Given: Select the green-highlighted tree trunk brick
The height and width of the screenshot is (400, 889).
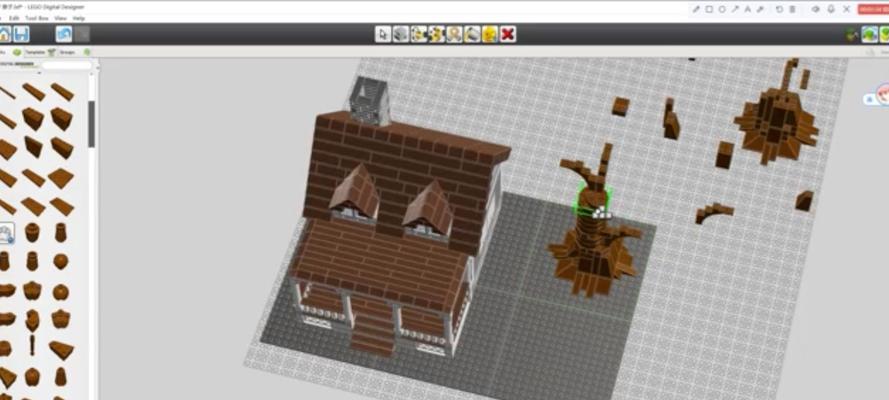Looking at the screenshot, I should tap(591, 200).
